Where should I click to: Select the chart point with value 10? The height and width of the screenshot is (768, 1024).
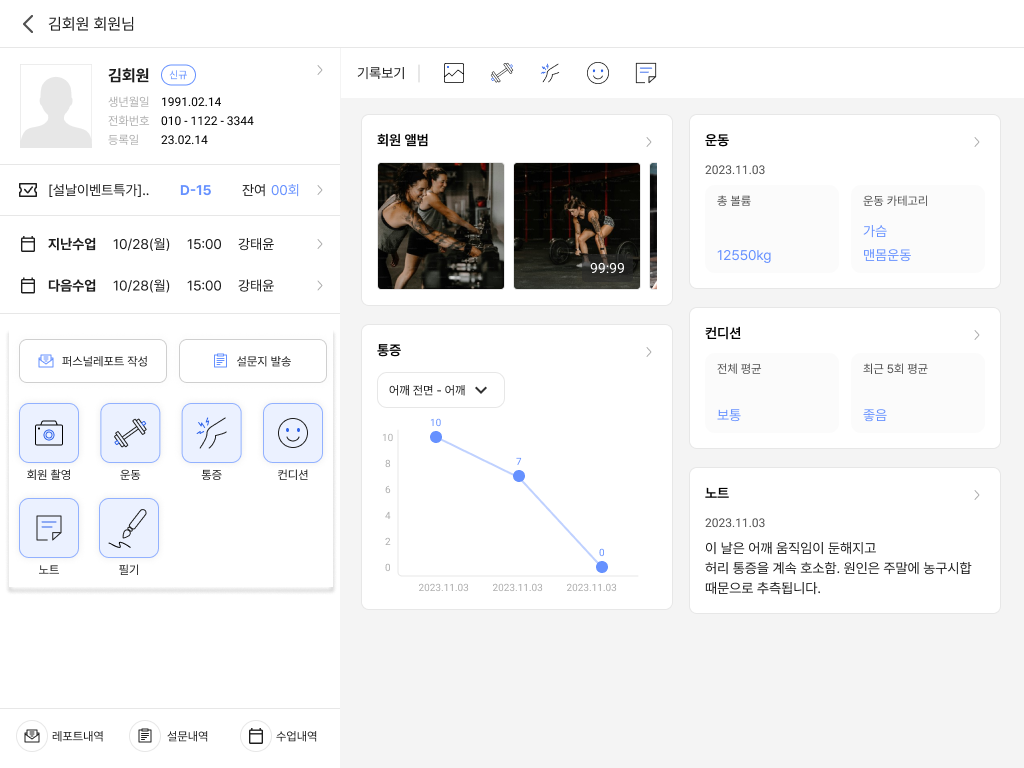pyautogui.click(x=436, y=437)
